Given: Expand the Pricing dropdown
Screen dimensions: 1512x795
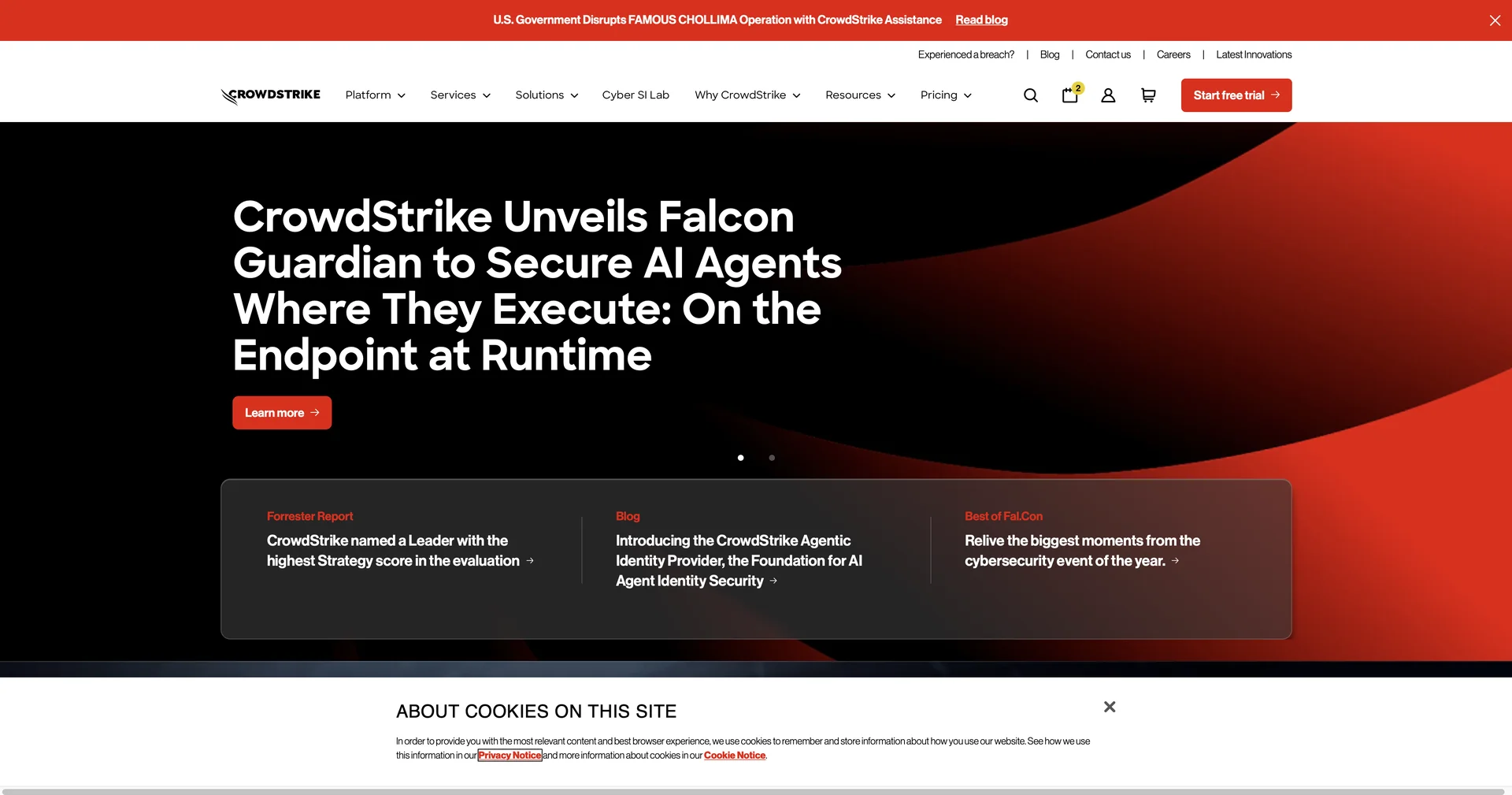Looking at the screenshot, I should click(x=946, y=95).
